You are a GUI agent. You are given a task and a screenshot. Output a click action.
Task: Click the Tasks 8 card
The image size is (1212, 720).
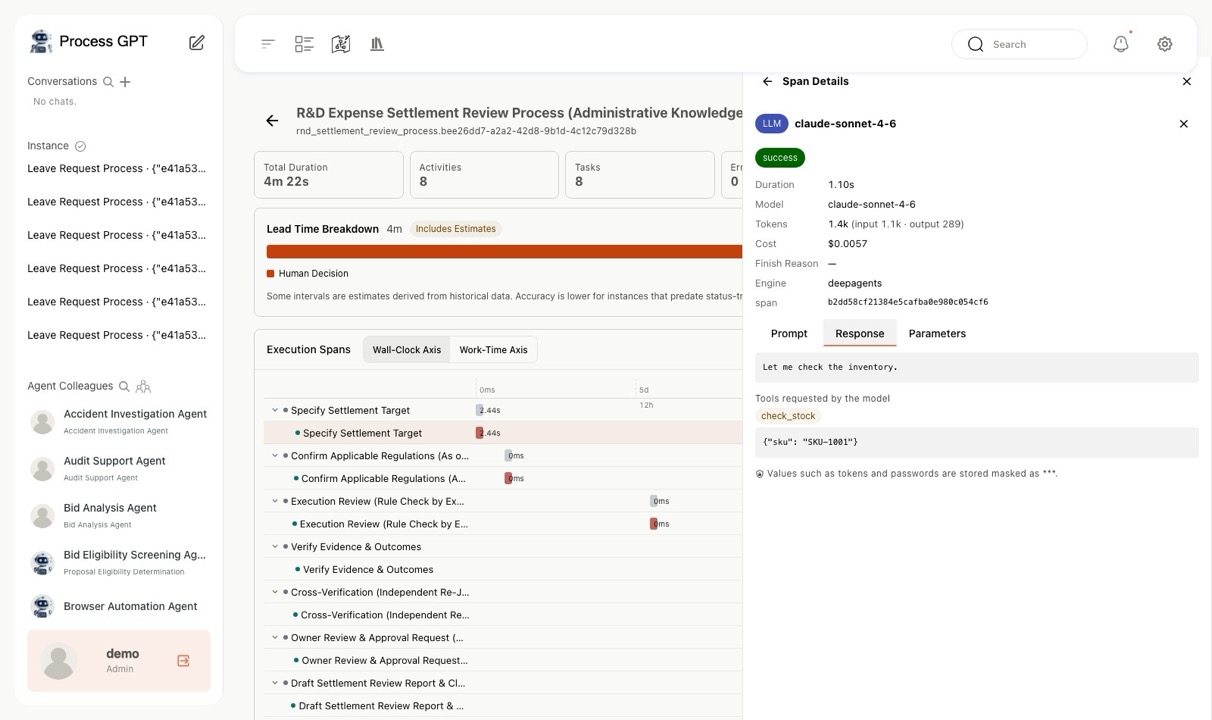640,175
